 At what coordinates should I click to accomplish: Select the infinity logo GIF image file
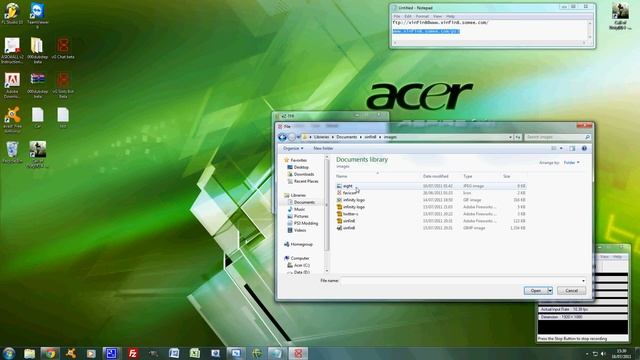coord(353,200)
